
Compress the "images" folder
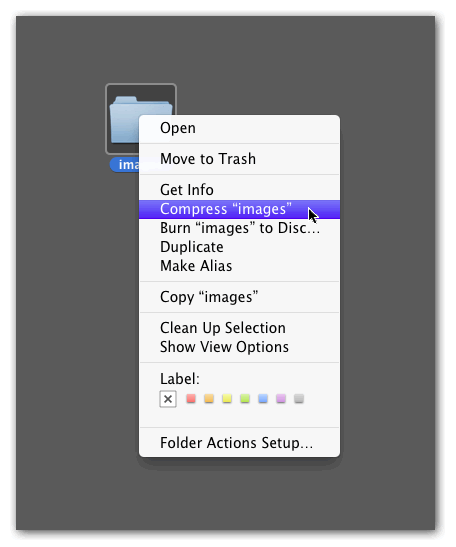[x=239, y=209]
